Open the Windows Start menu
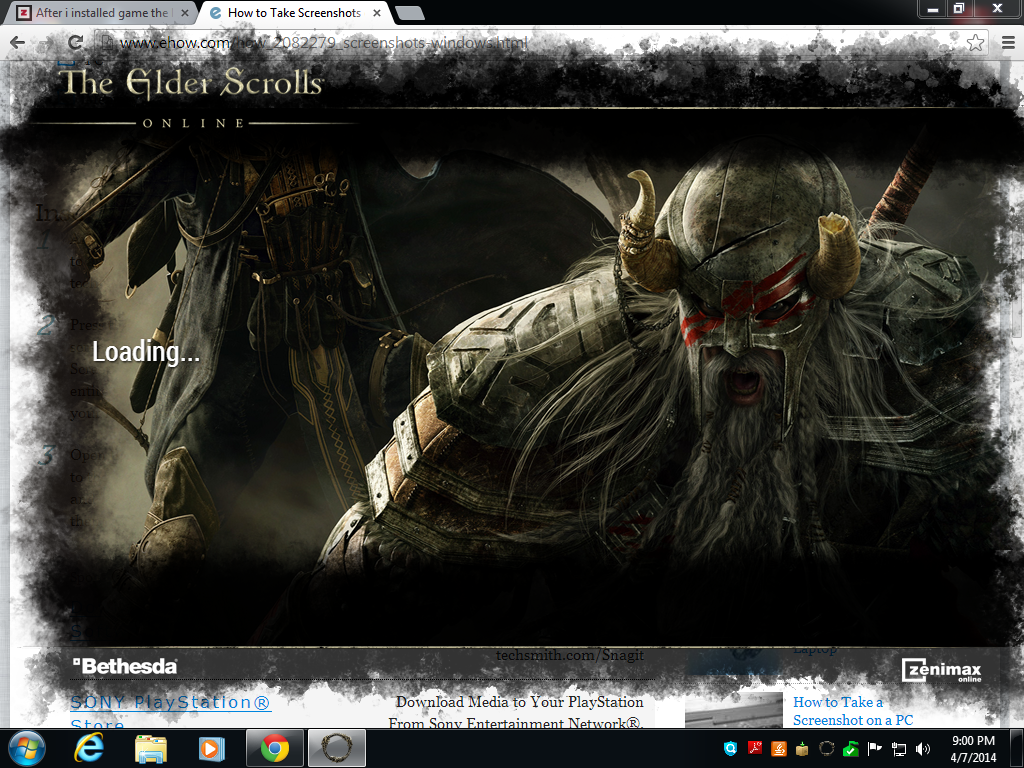1024x768 pixels. click(26, 748)
